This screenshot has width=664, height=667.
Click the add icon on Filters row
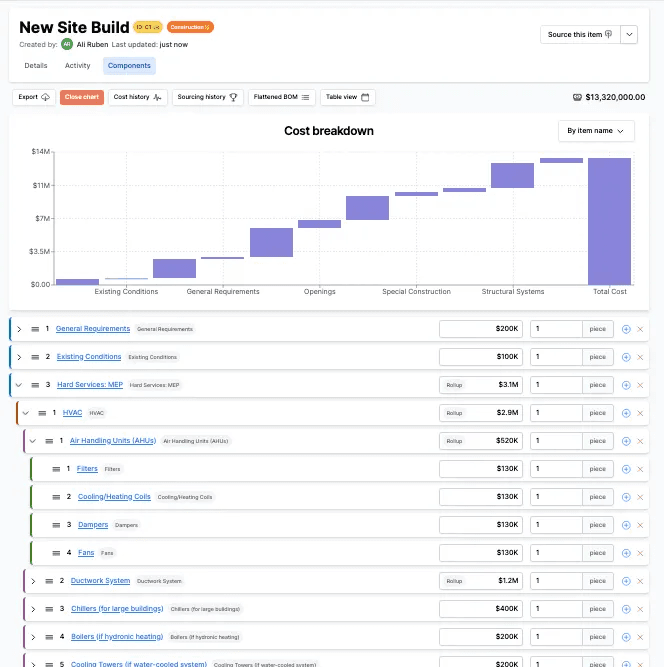626,469
